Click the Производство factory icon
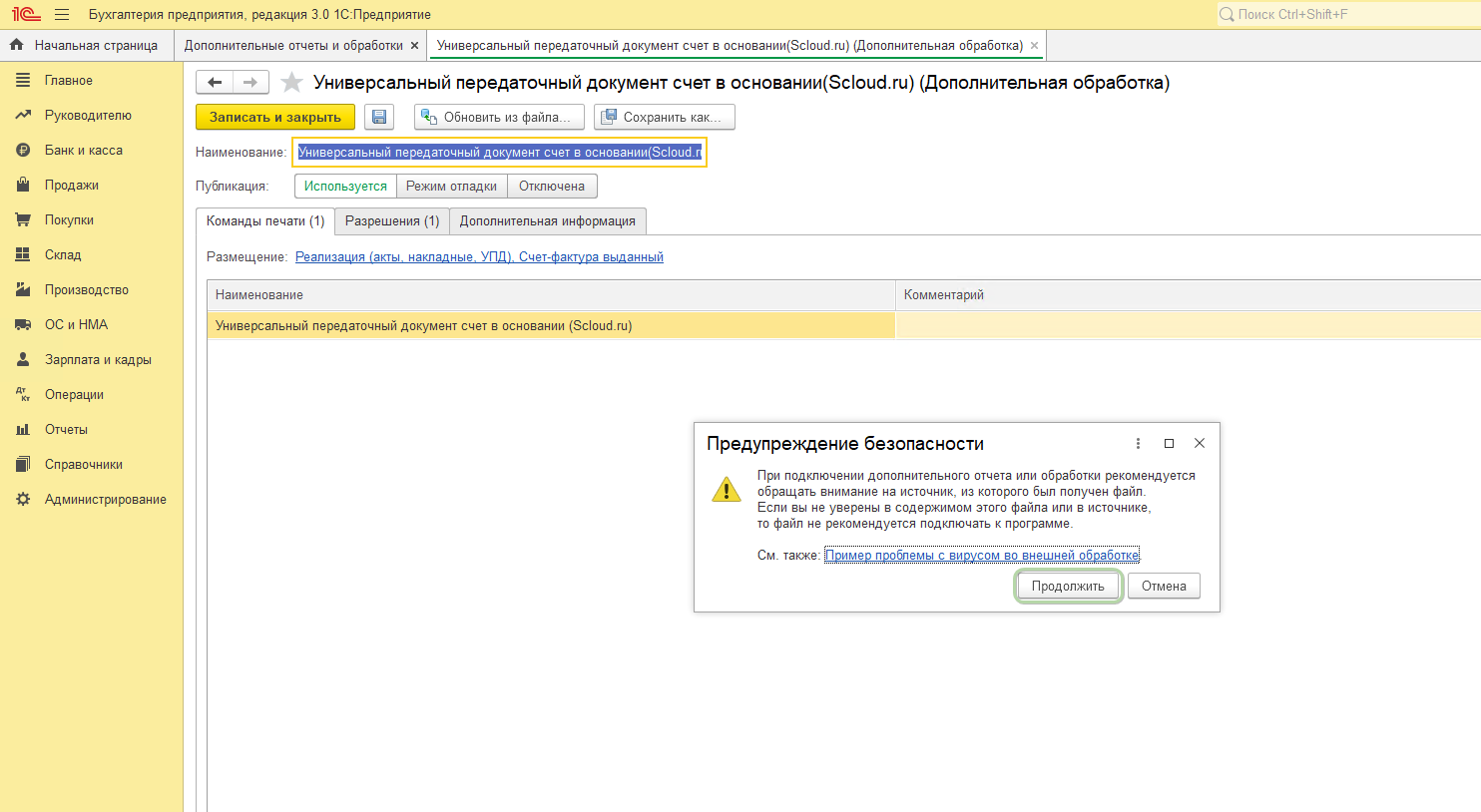The image size is (1481, 812). coord(23,289)
